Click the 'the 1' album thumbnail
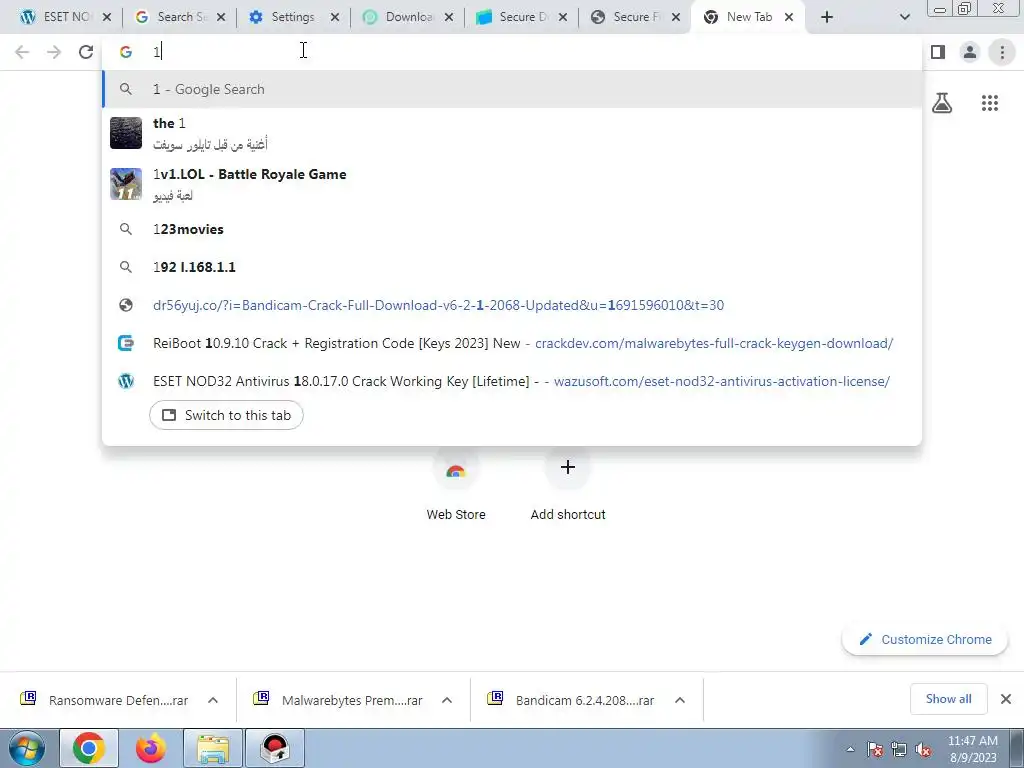 pyautogui.click(x=126, y=133)
